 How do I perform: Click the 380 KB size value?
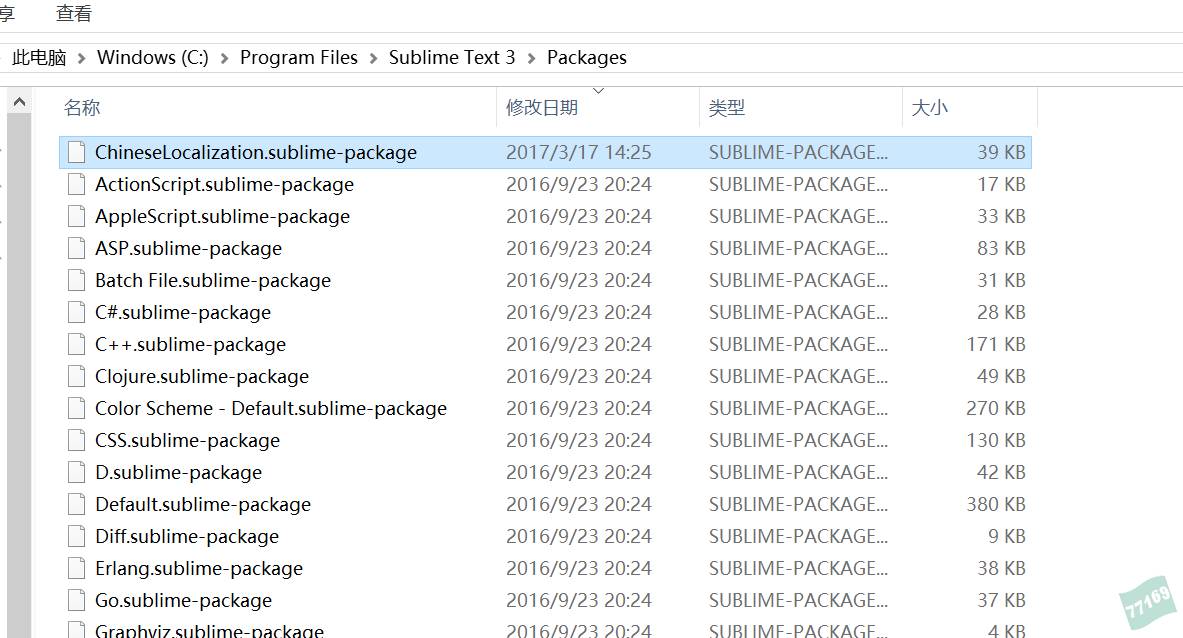[x=996, y=504]
